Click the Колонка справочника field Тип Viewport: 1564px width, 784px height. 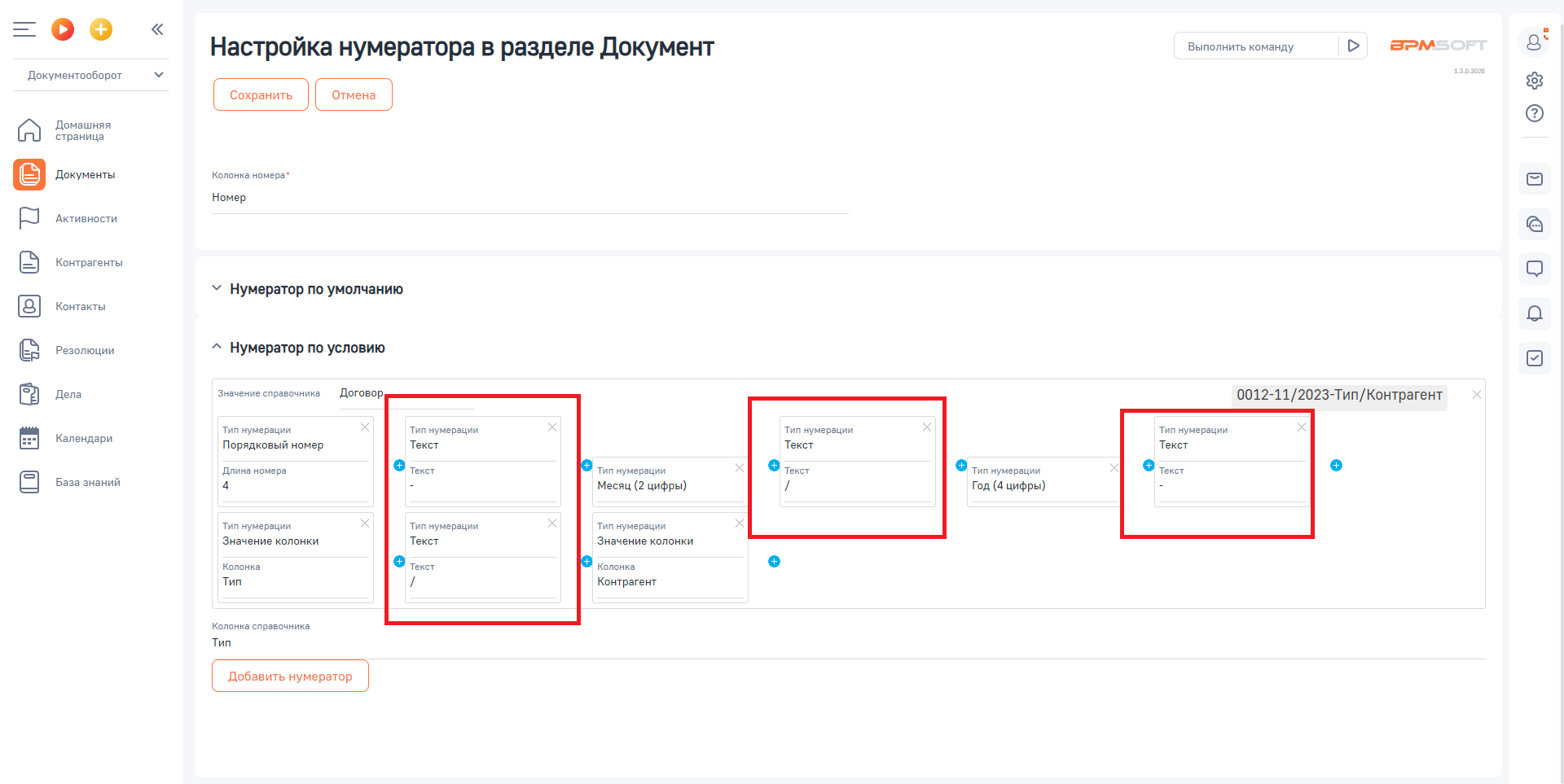pyautogui.click(x=849, y=643)
